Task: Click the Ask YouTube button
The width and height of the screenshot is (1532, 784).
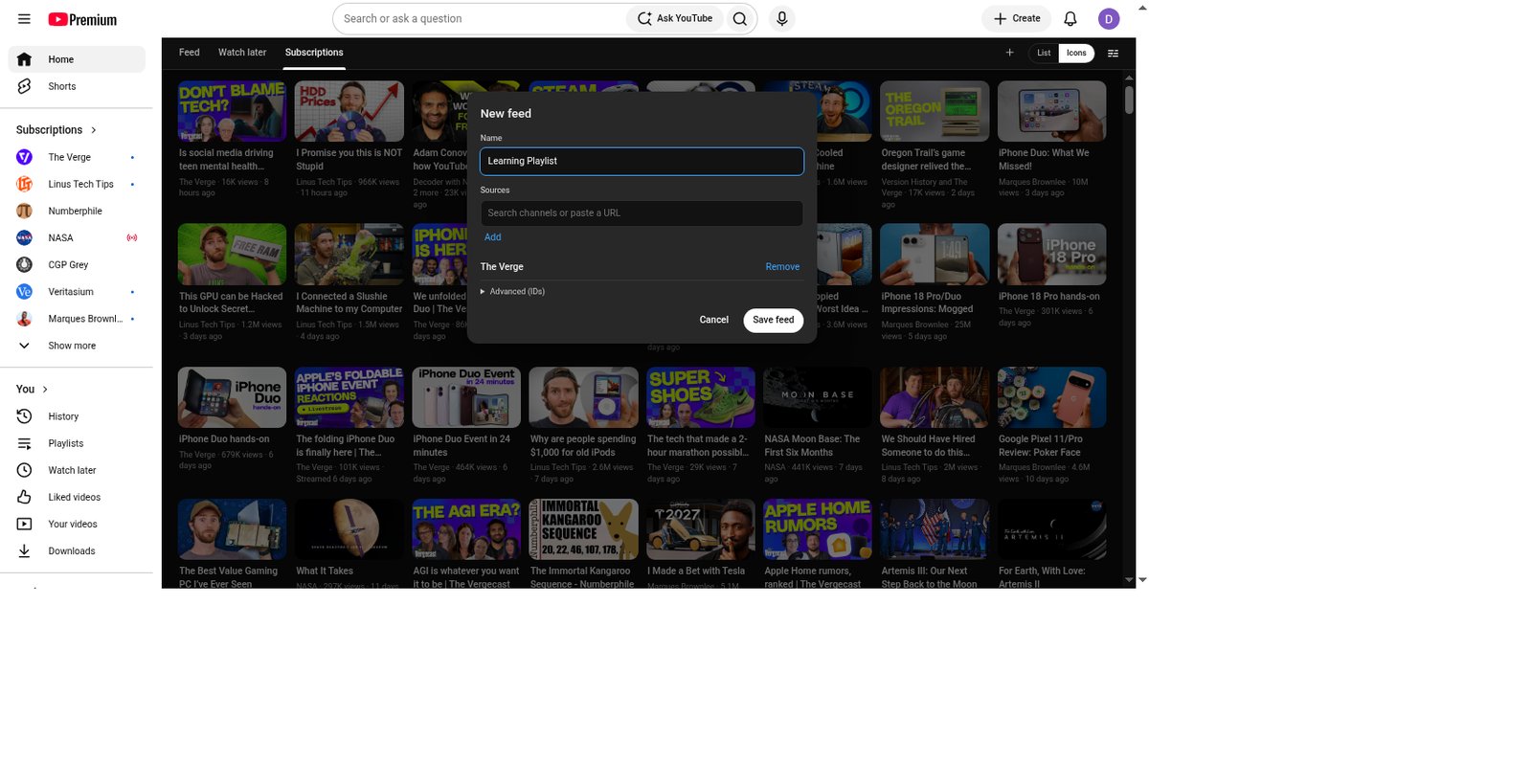Action: click(x=676, y=18)
